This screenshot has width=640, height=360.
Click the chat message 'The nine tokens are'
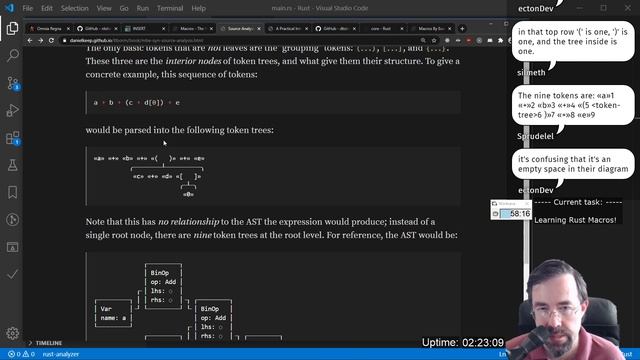tap(573, 105)
